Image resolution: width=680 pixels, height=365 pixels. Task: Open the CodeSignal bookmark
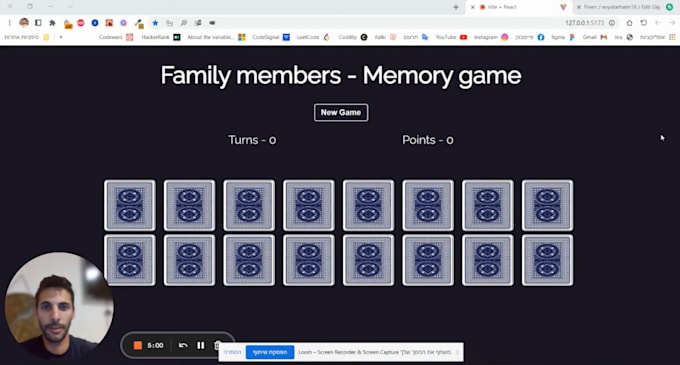coord(271,37)
